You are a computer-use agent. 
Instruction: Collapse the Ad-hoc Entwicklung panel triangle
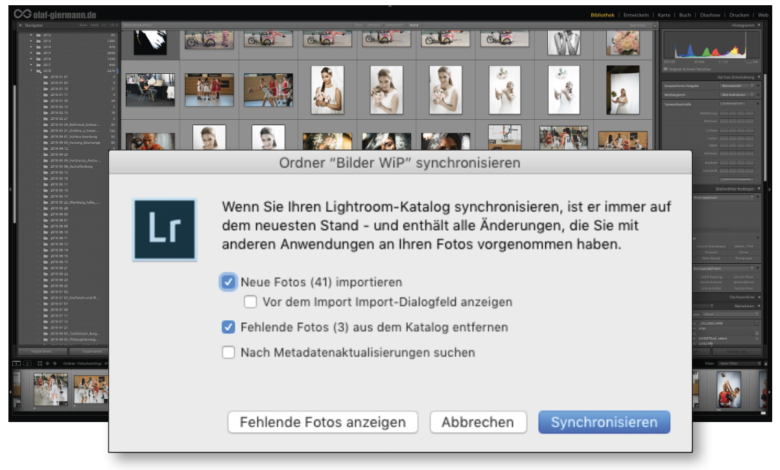tap(759, 77)
